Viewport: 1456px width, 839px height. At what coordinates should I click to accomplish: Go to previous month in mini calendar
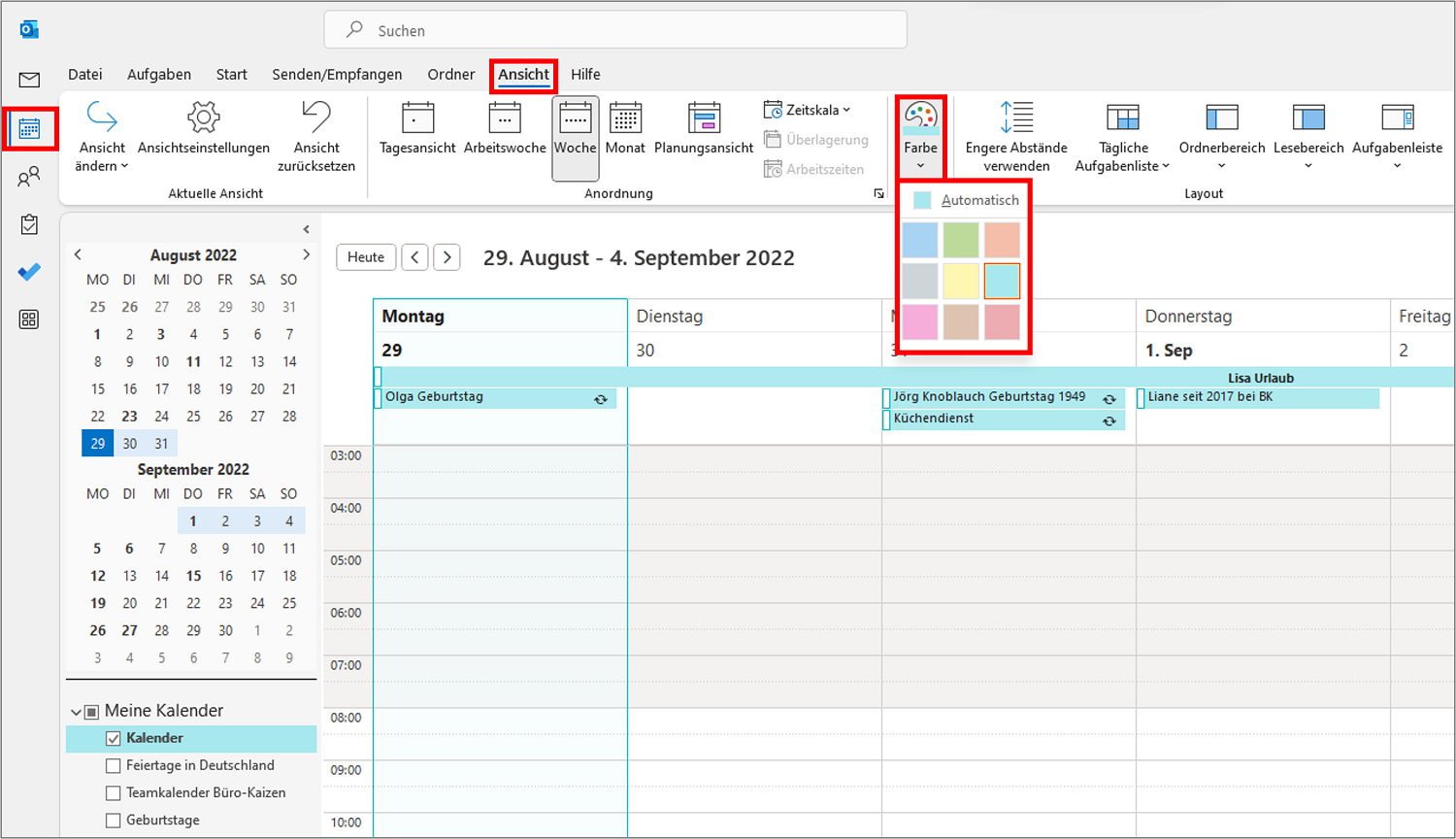[x=79, y=254]
